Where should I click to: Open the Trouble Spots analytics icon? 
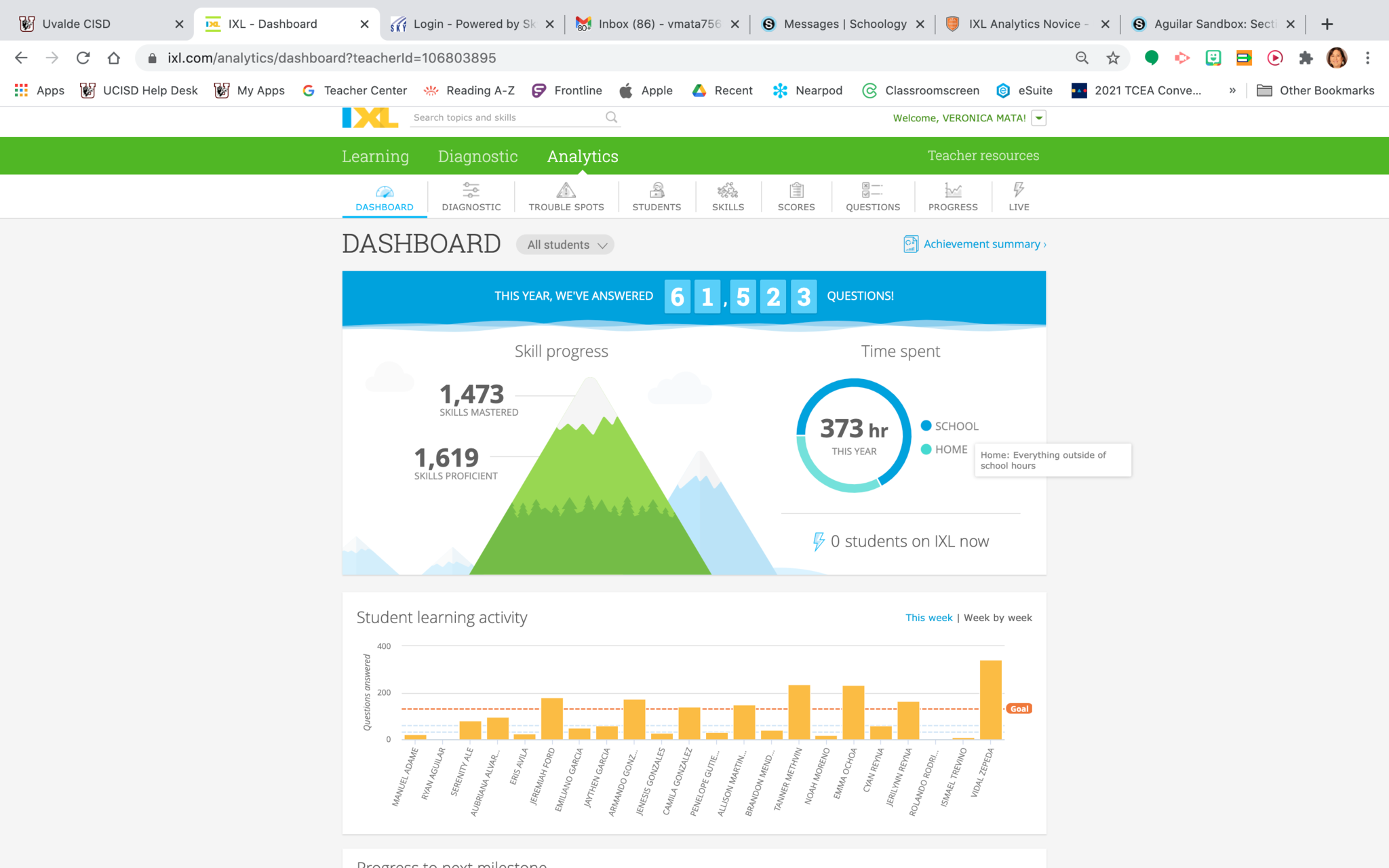tap(566, 191)
